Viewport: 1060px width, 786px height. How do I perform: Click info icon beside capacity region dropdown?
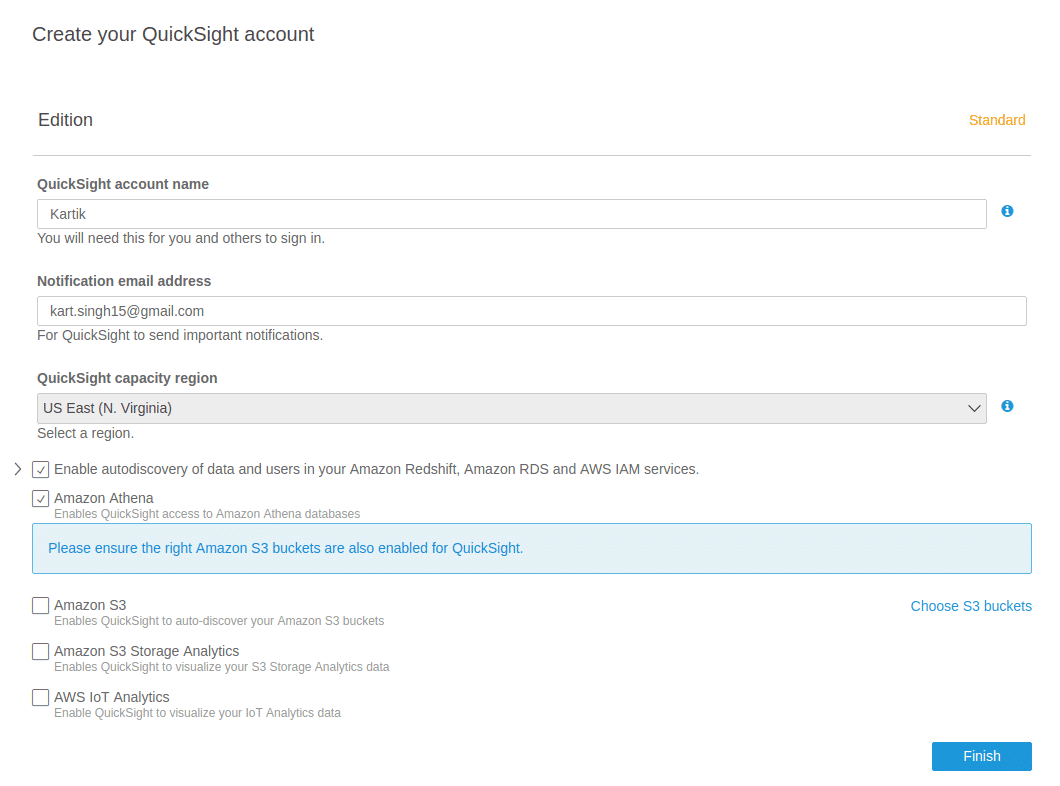click(x=1007, y=406)
